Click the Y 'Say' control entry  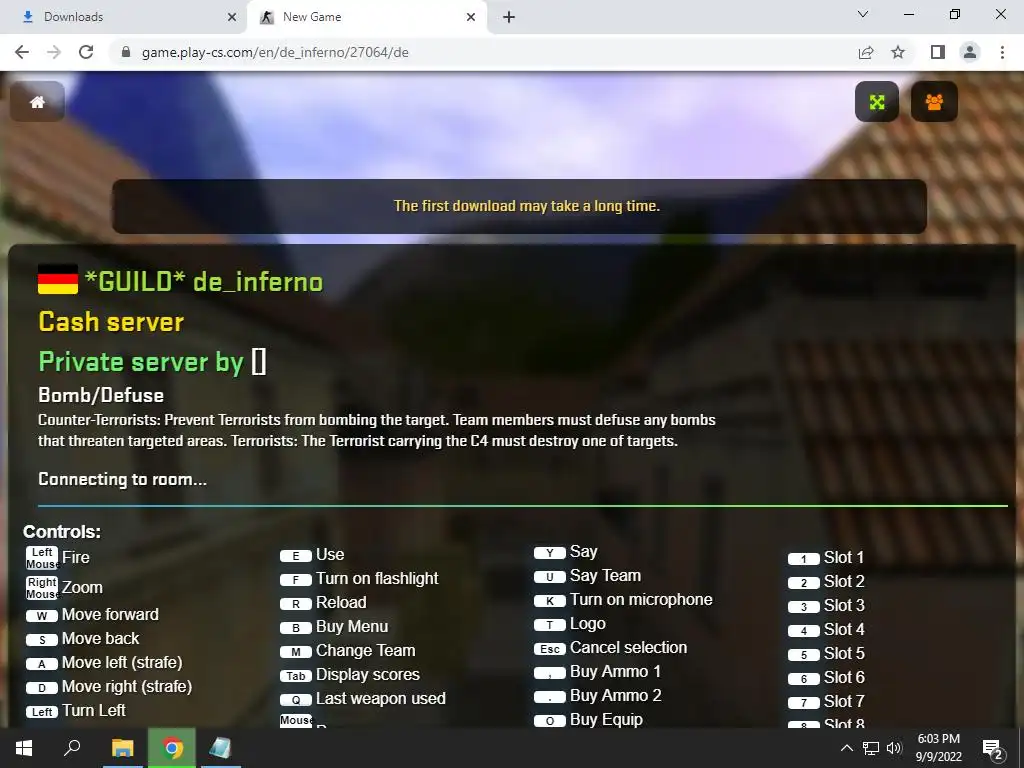tap(566, 552)
